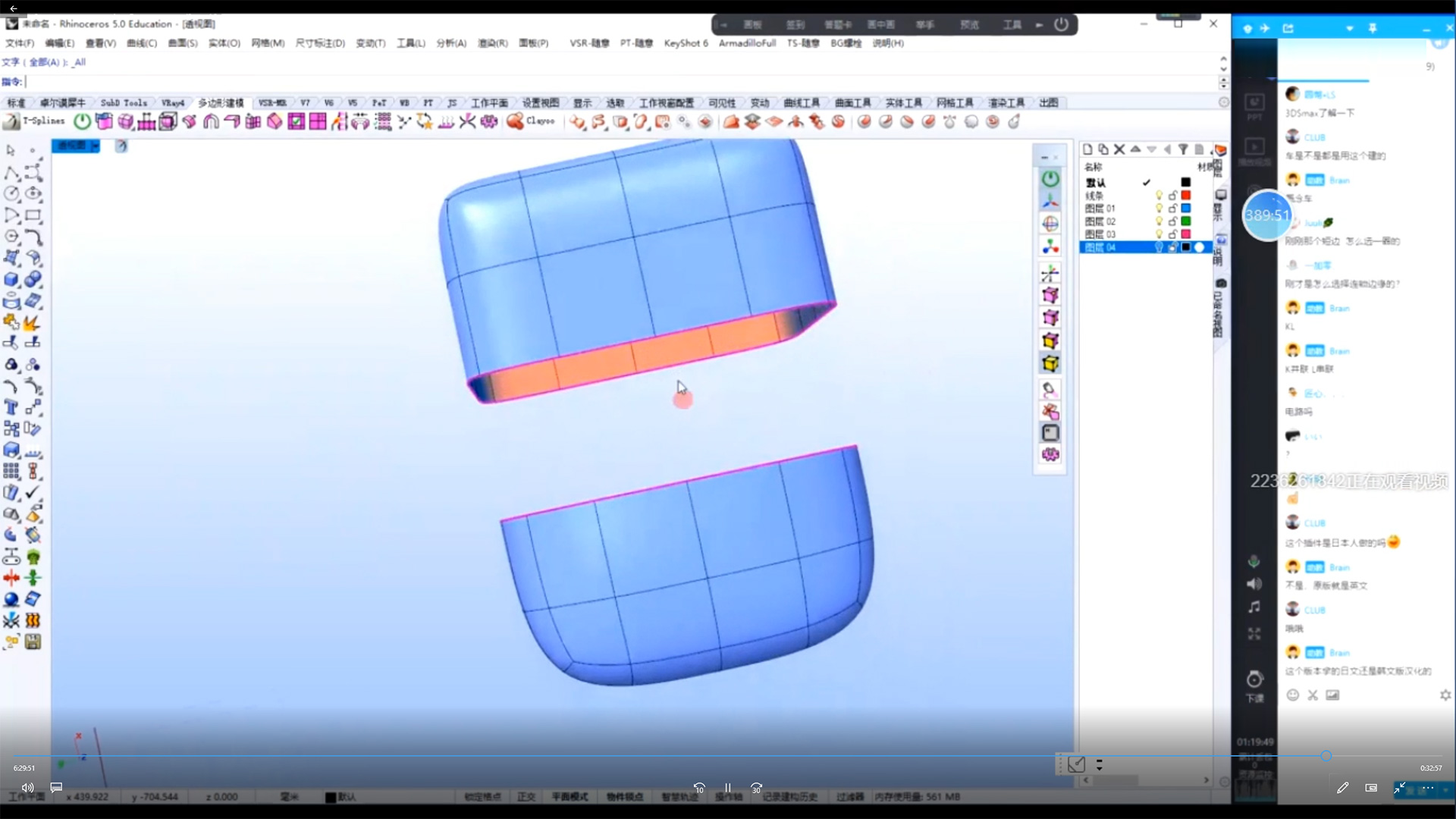
Task: Select the rectangle tool in left sidebar
Action: [33, 215]
